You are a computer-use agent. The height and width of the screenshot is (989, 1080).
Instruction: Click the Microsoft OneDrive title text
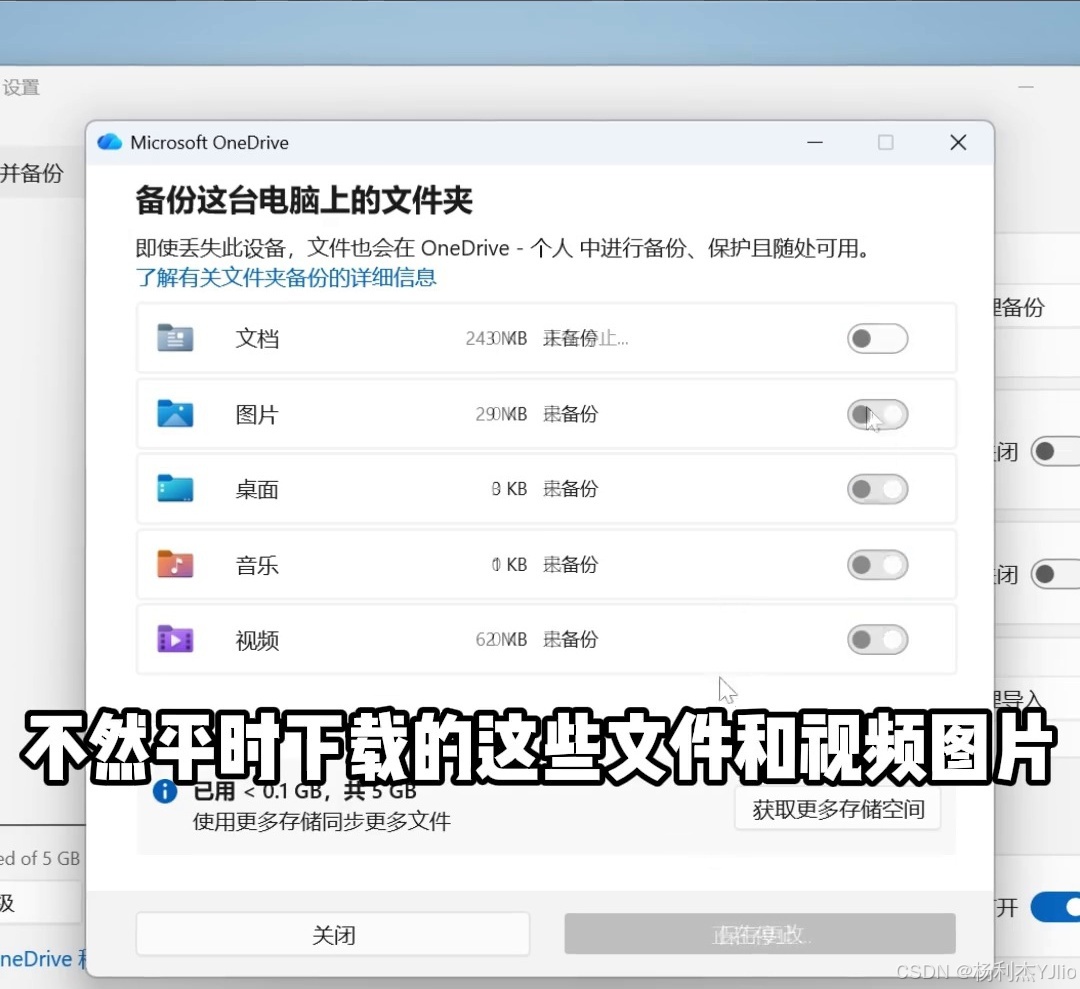click(x=209, y=143)
